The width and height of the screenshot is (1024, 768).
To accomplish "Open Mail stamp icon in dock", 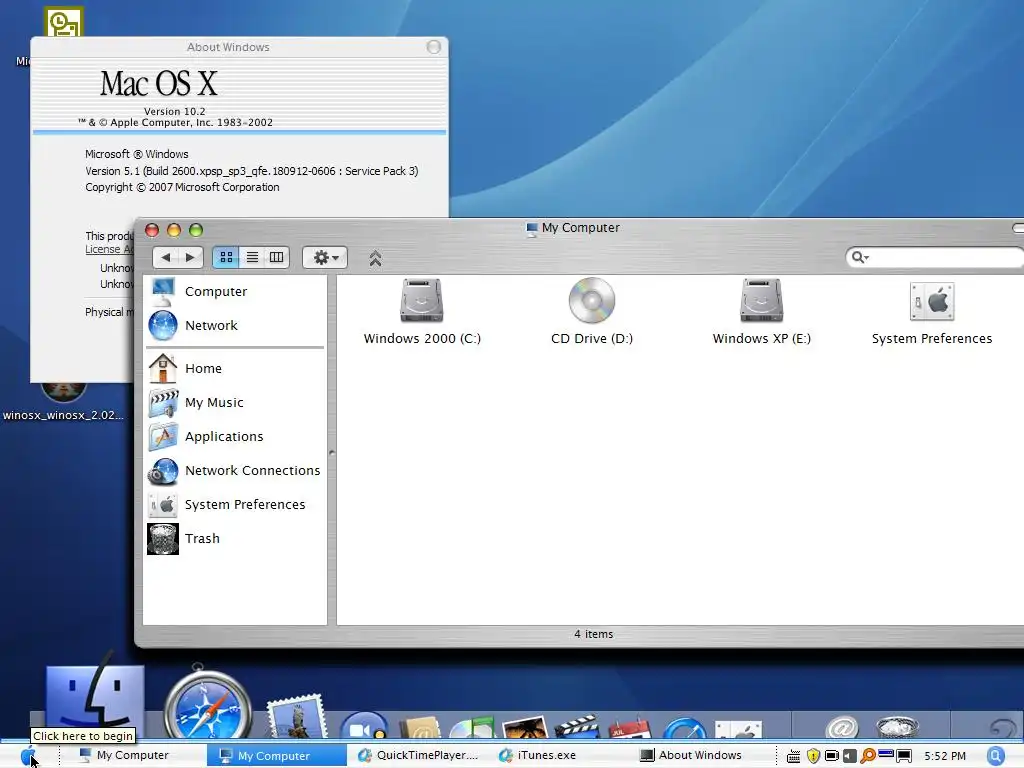I will tap(297, 717).
